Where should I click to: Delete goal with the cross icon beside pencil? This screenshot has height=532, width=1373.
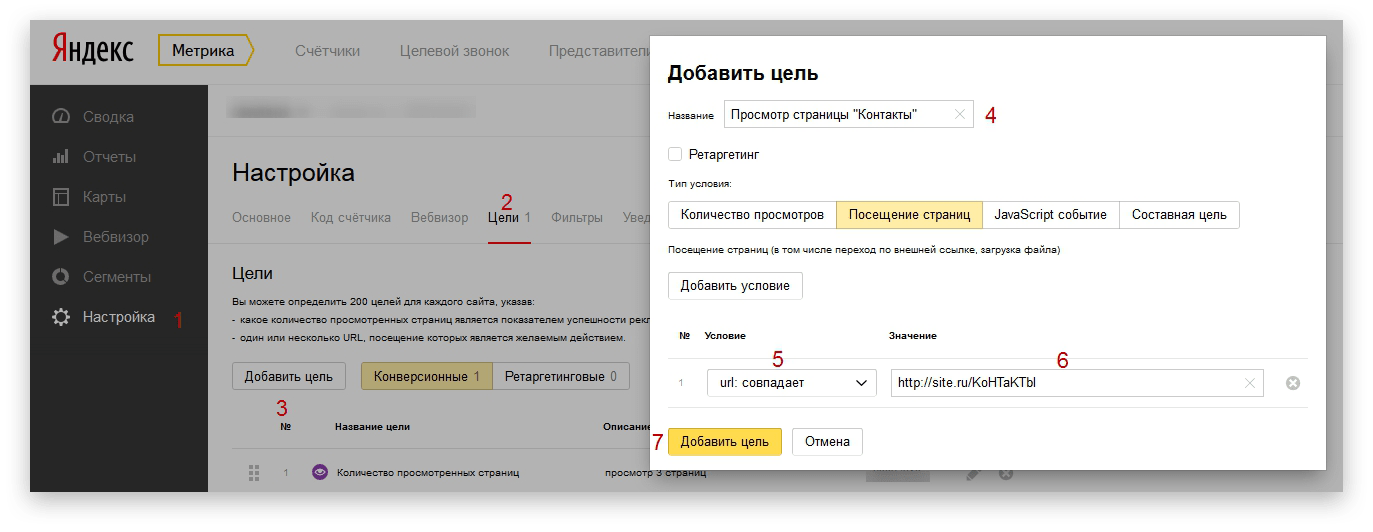coord(1006,473)
